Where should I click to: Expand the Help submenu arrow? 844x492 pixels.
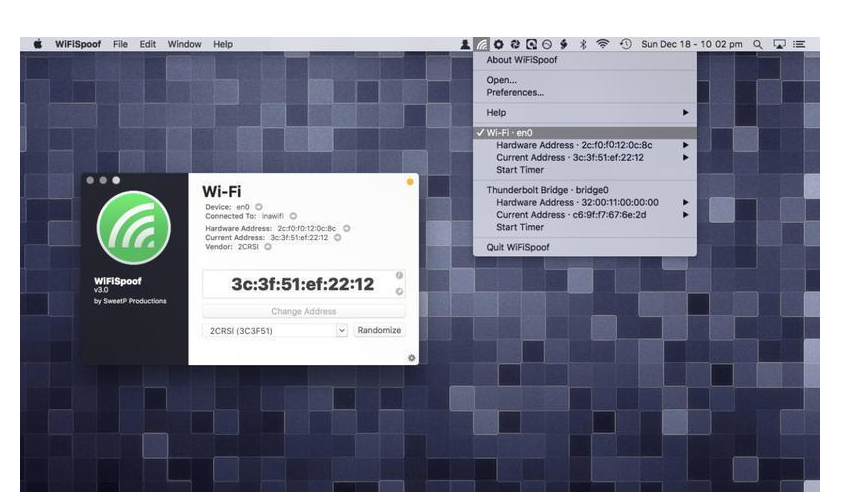coord(686,113)
